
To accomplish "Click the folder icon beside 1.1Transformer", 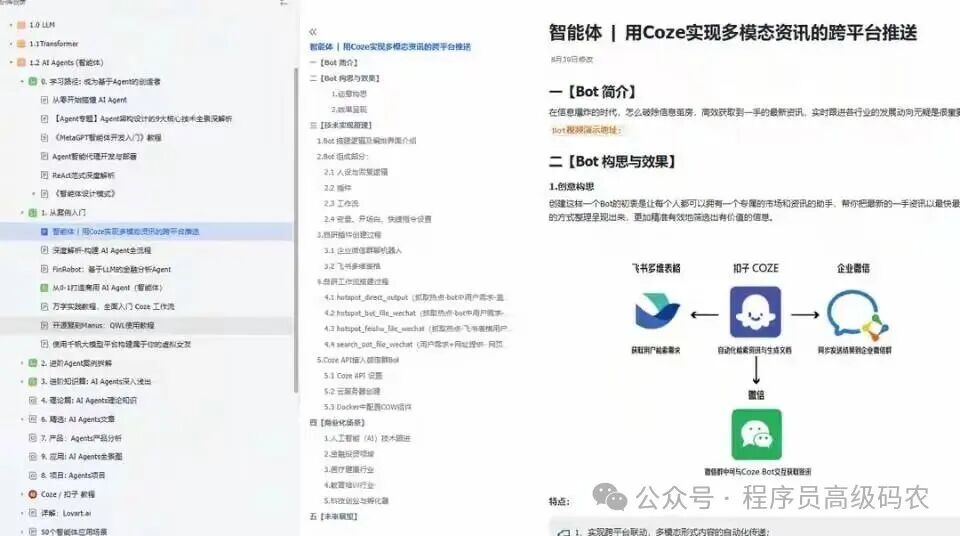I will (21, 44).
